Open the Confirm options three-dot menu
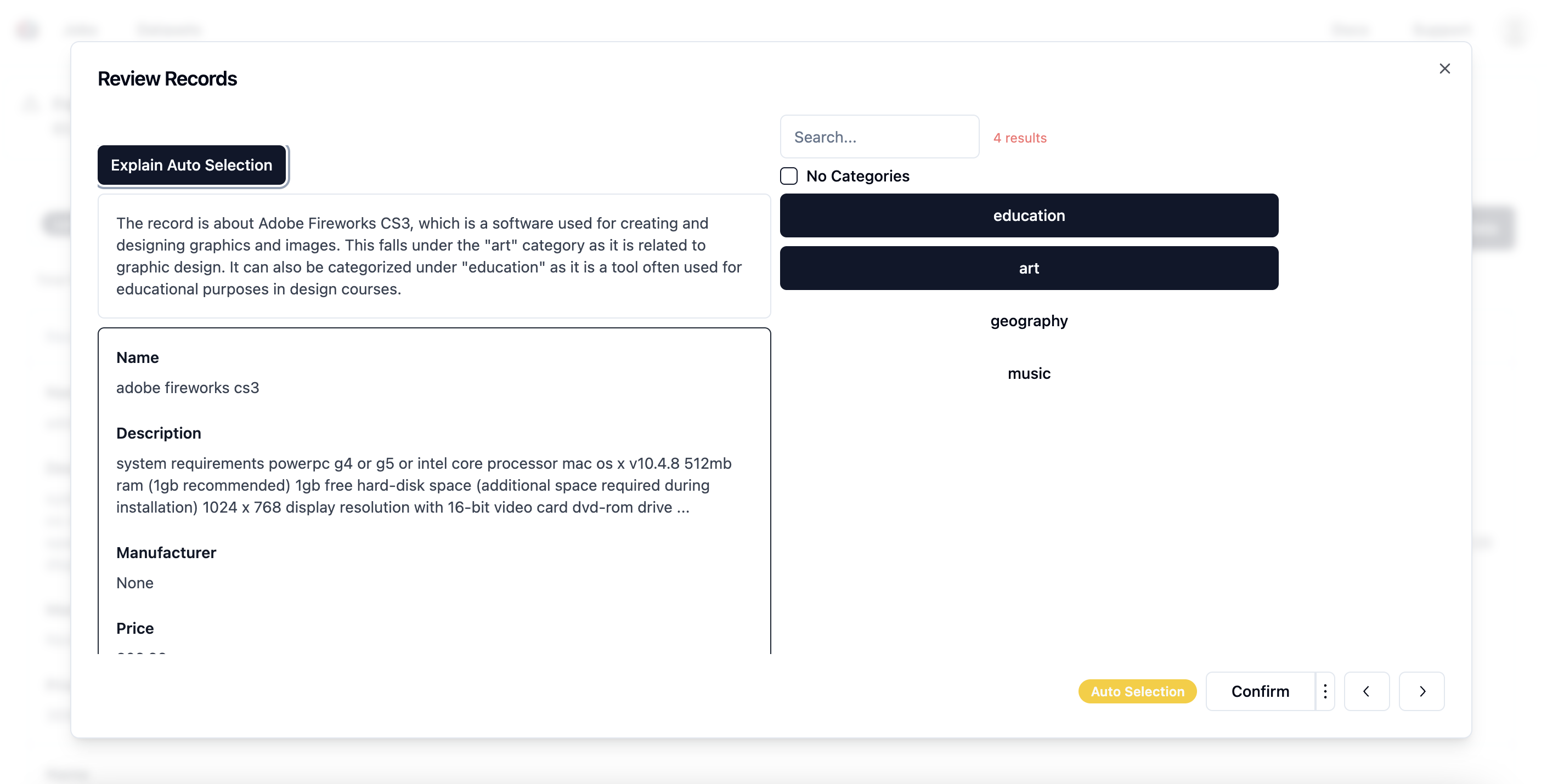Screen dimensions: 1547x784 (1325, 691)
